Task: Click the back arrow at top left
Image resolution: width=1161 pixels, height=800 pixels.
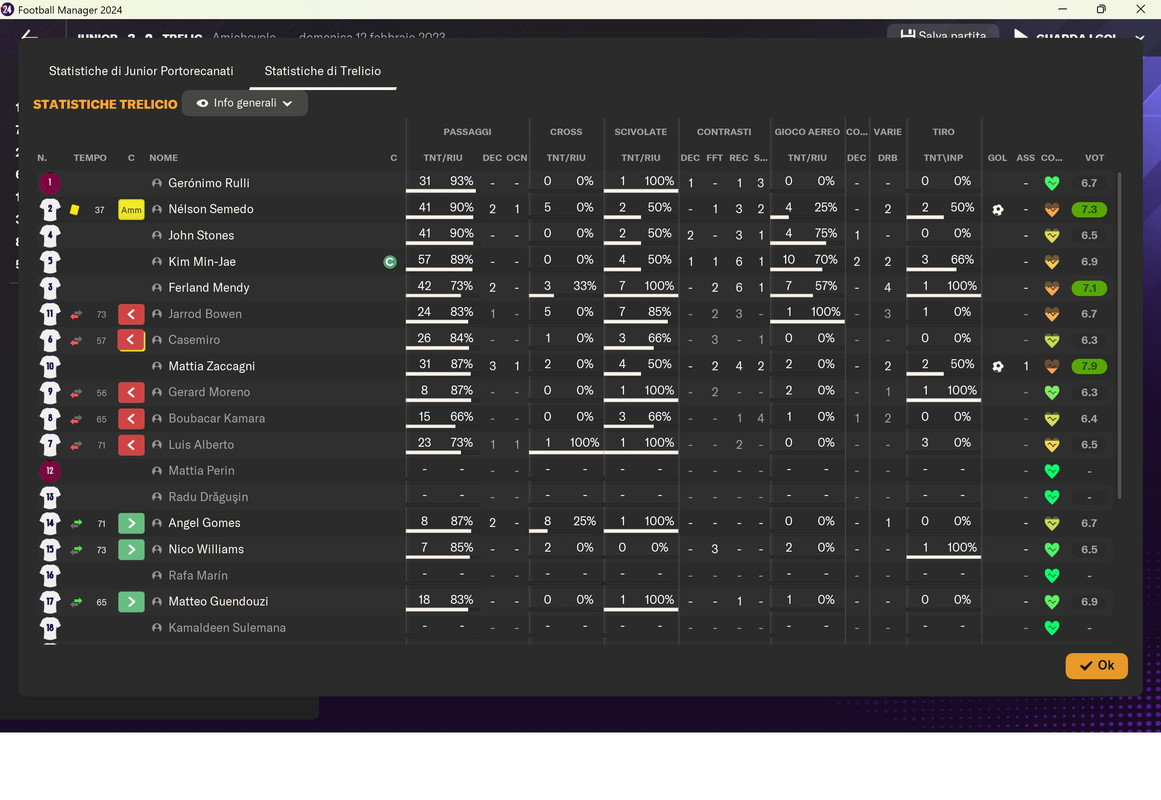Action: pos(30,35)
